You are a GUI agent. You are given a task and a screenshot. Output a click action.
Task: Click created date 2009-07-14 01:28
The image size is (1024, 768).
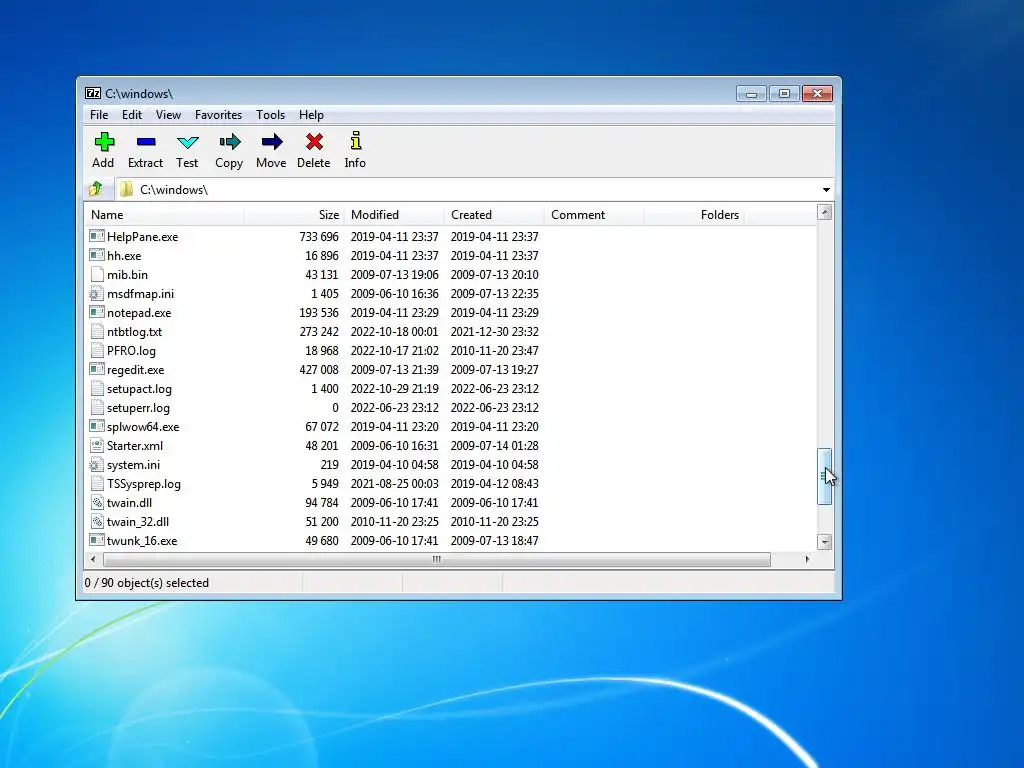coord(494,445)
